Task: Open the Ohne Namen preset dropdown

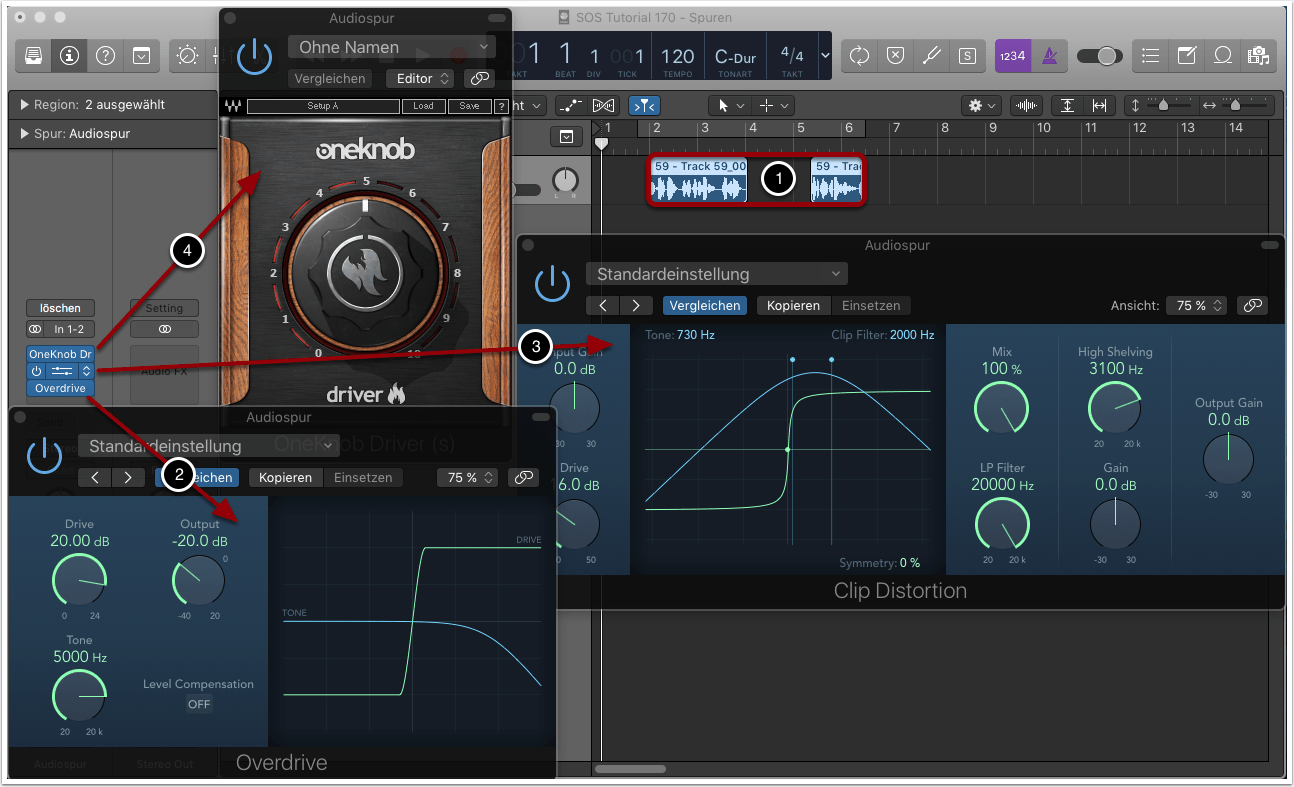Action: coord(391,47)
